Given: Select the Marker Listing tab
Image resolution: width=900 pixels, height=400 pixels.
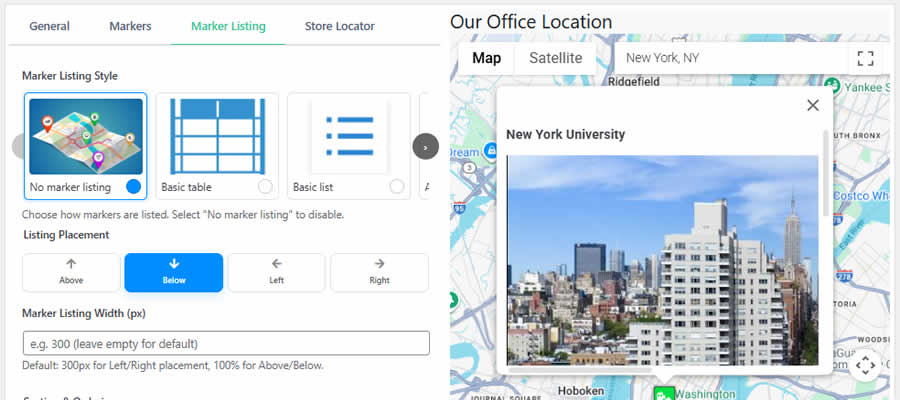Looking at the screenshot, I should 228,26.
